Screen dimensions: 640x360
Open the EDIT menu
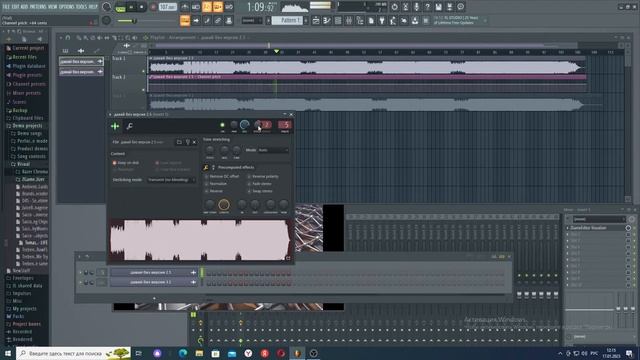[16, 7]
